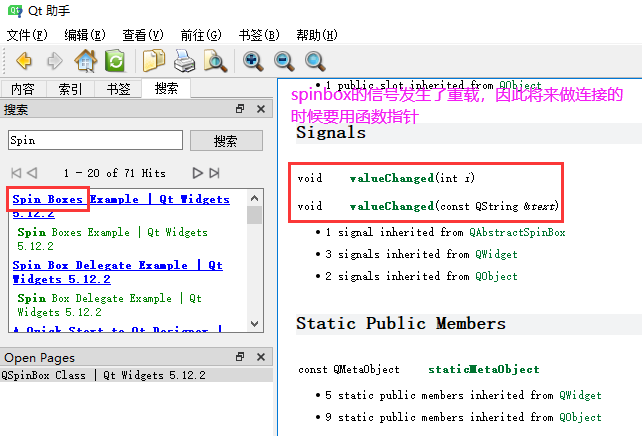Screen dimensions: 642x436
Task: Close the Open Pages panel
Action: tap(261, 357)
